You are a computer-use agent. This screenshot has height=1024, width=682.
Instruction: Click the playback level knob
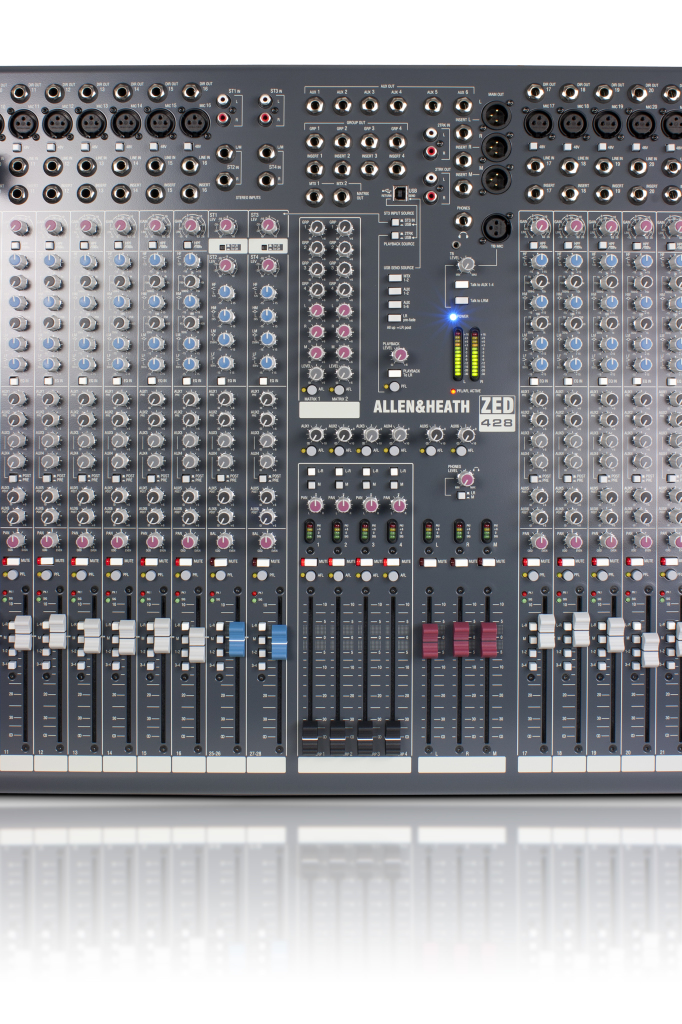click(x=400, y=355)
